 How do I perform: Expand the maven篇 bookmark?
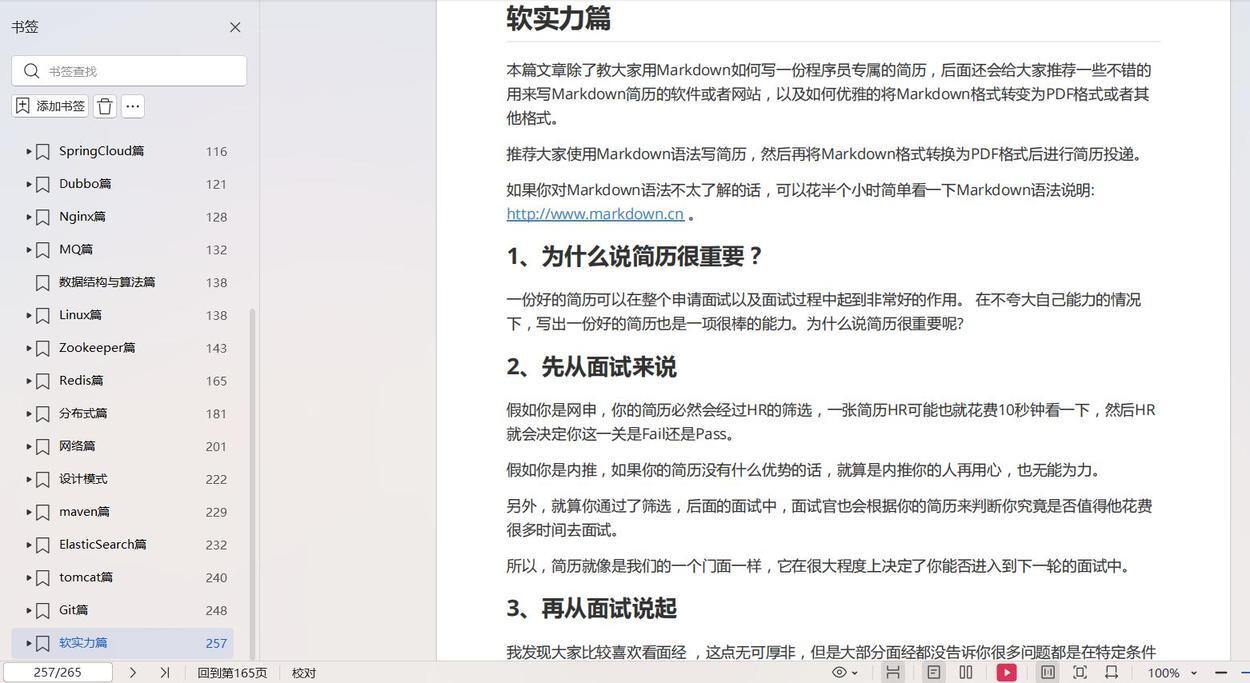coord(28,512)
